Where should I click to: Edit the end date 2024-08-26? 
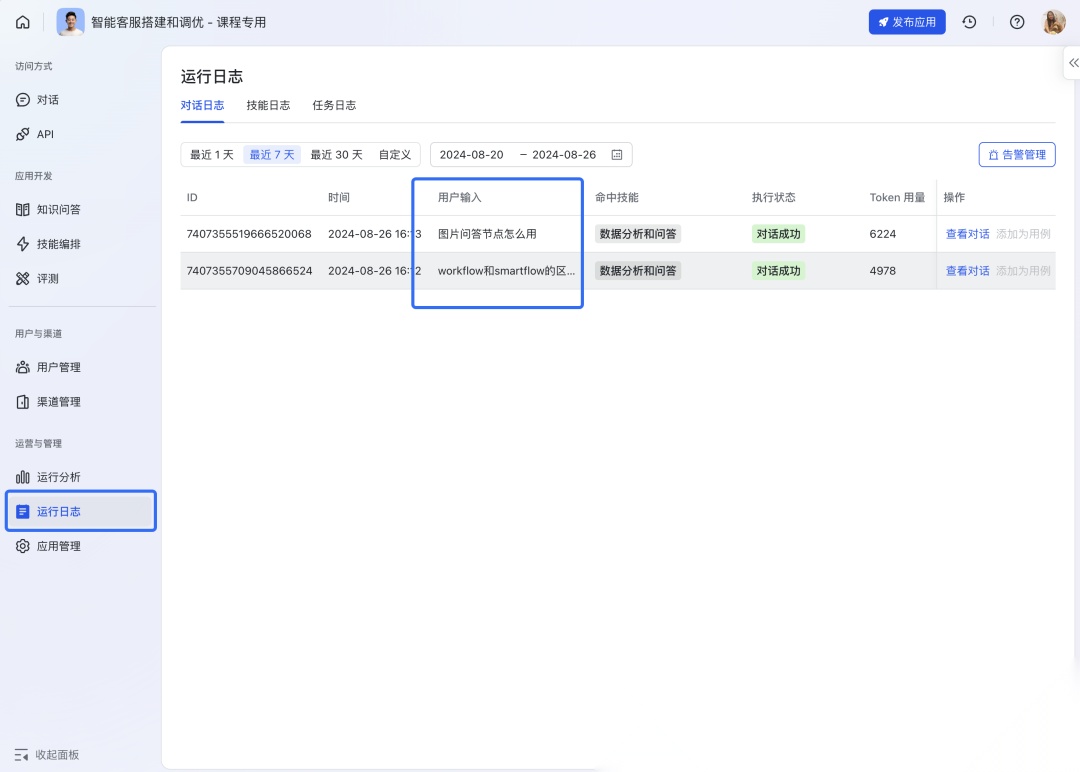[x=564, y=154]
